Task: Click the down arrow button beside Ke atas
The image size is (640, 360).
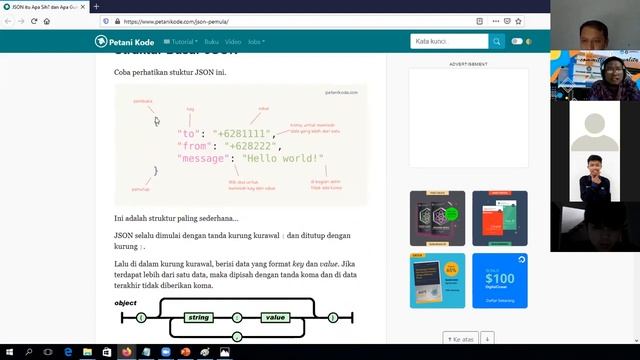Action: pyautogui.click(x=487, y=339)
